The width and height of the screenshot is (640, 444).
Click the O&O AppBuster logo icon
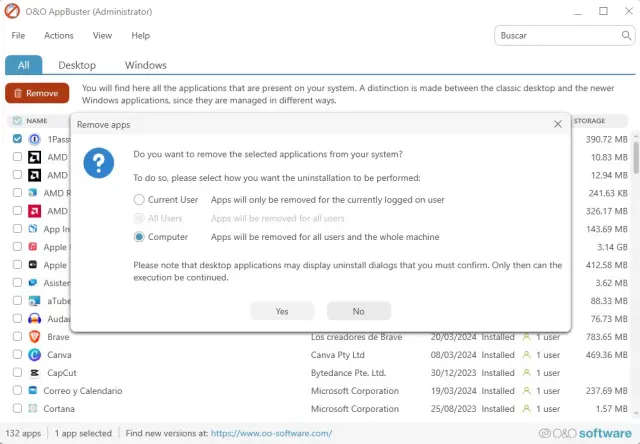point(13,11)
